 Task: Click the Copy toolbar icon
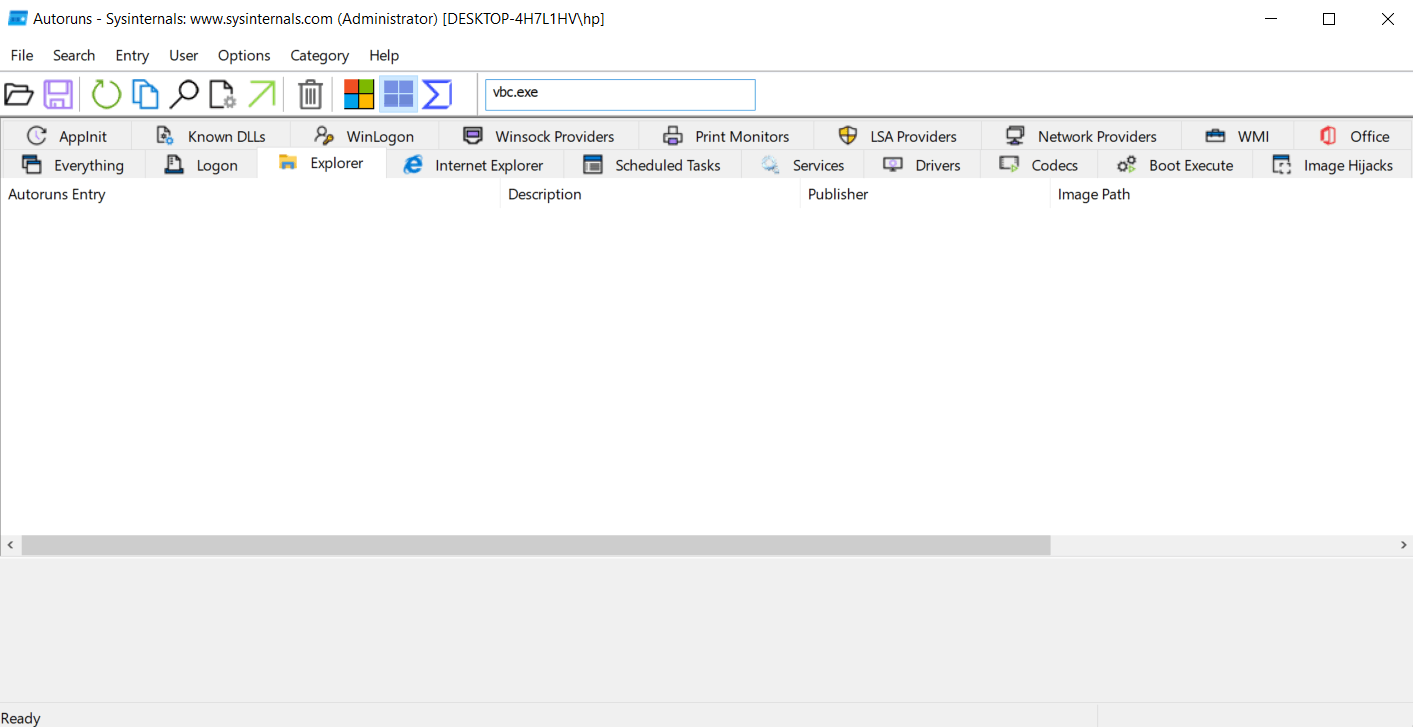[x=146, y=95]
